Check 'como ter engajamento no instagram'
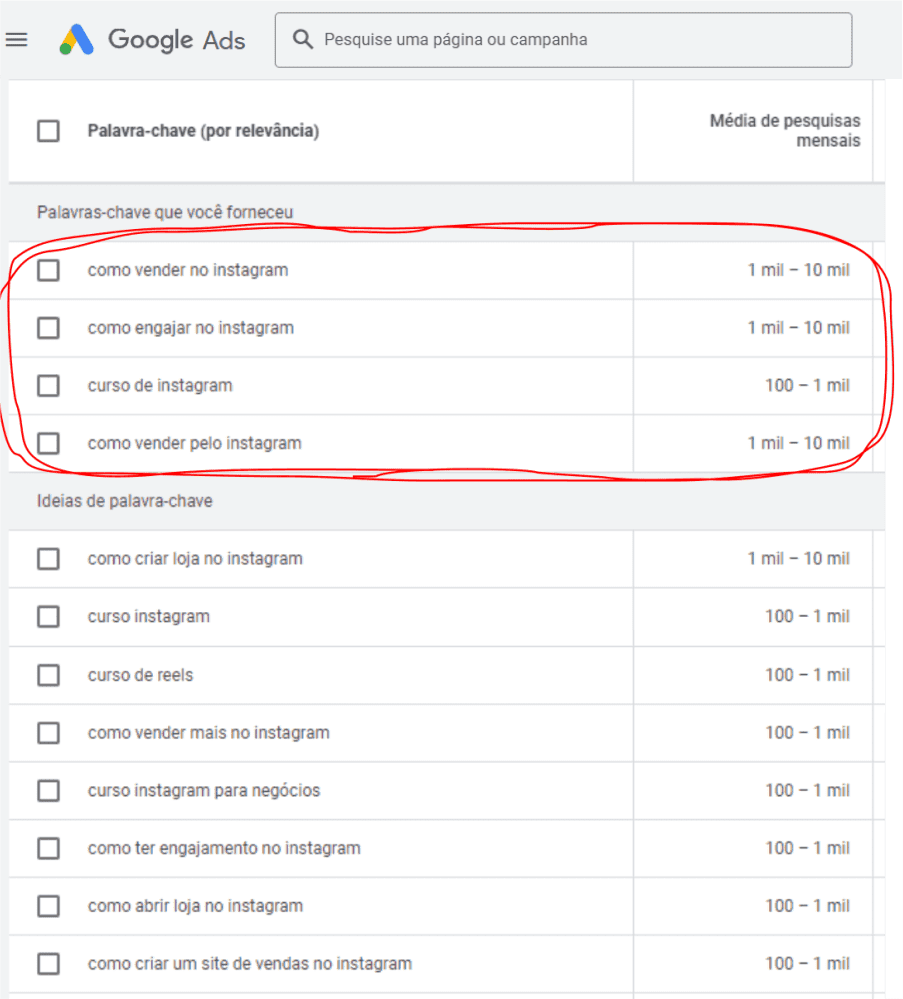The height and width of the screenshot is (999, 903). pyautogui.click(x=48, y=848)
